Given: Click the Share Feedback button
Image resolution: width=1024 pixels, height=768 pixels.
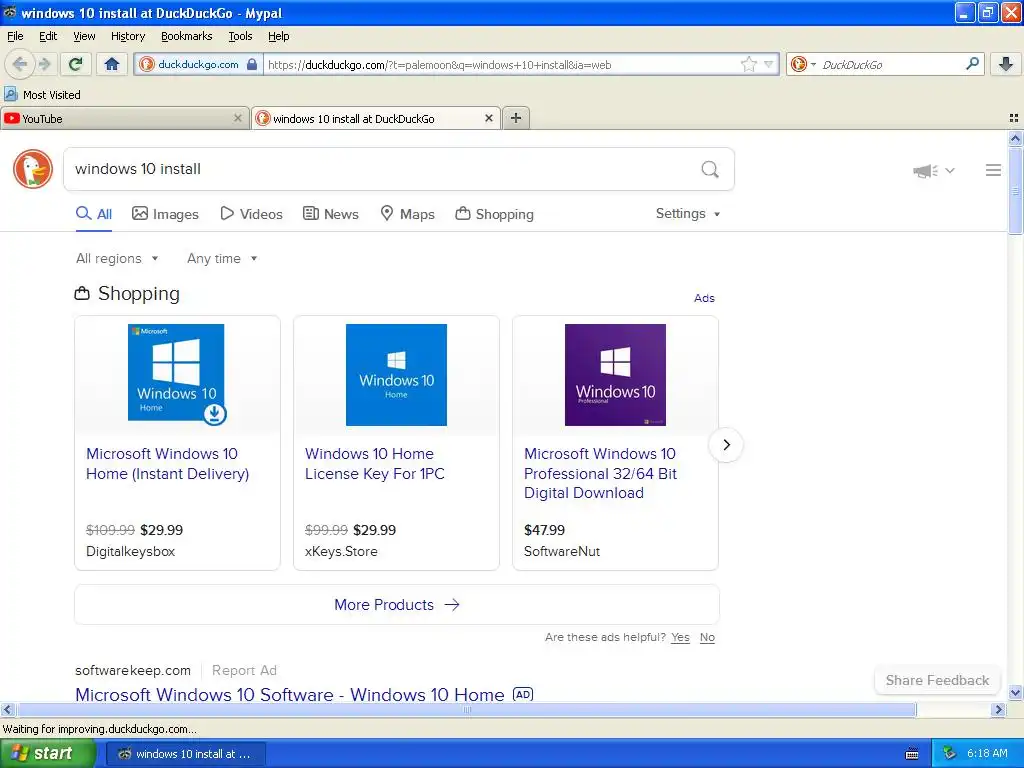Looking at the screenshot, I should click(x=937, y=680).
